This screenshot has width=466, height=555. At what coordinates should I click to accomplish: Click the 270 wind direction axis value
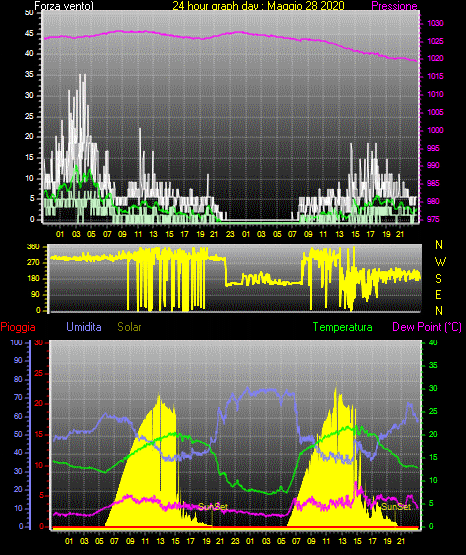click(x=33, y=263)
